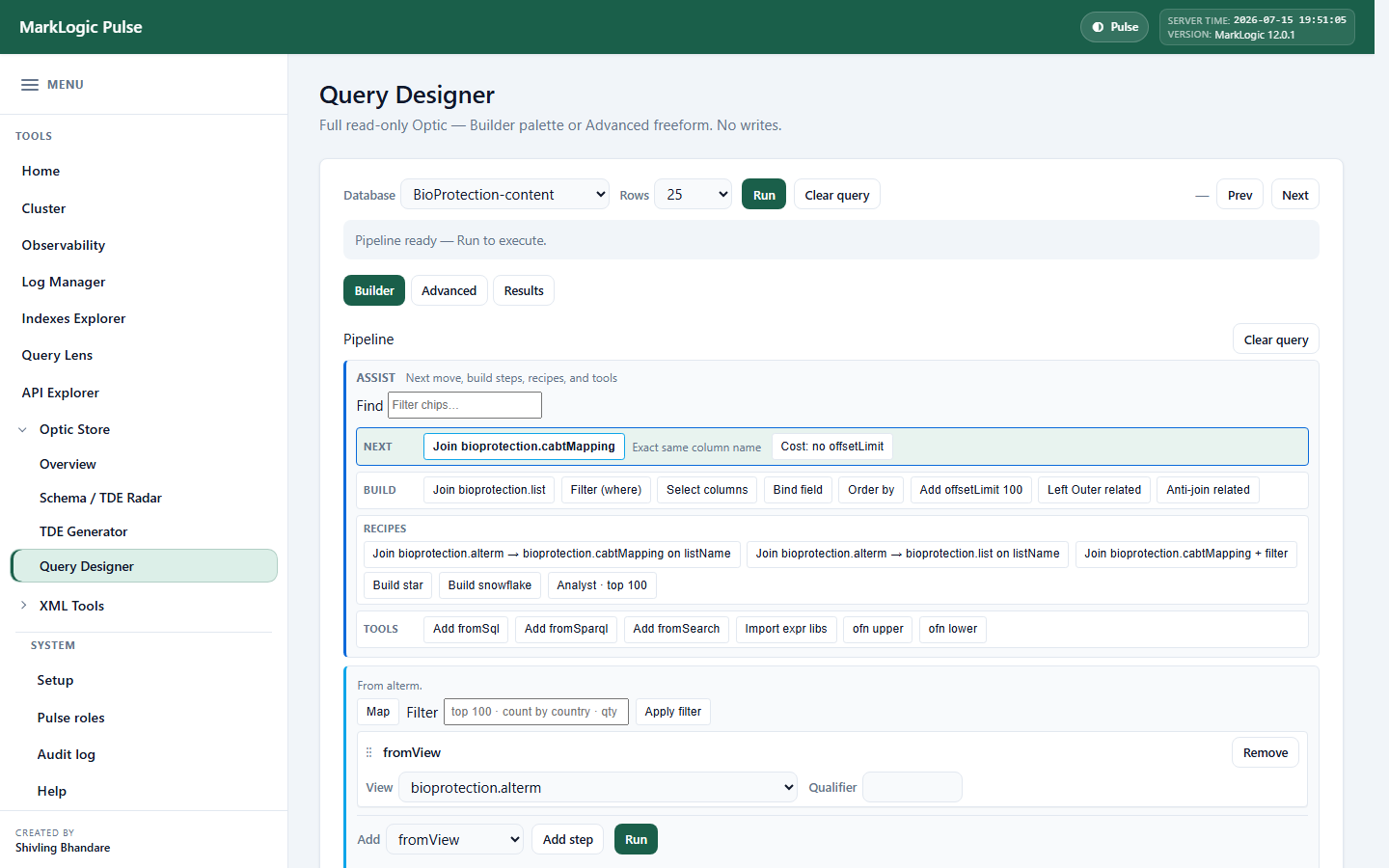
Task: Collapse the Optic Store tree section
Action: pyautogui.click(x=23, y=429)
